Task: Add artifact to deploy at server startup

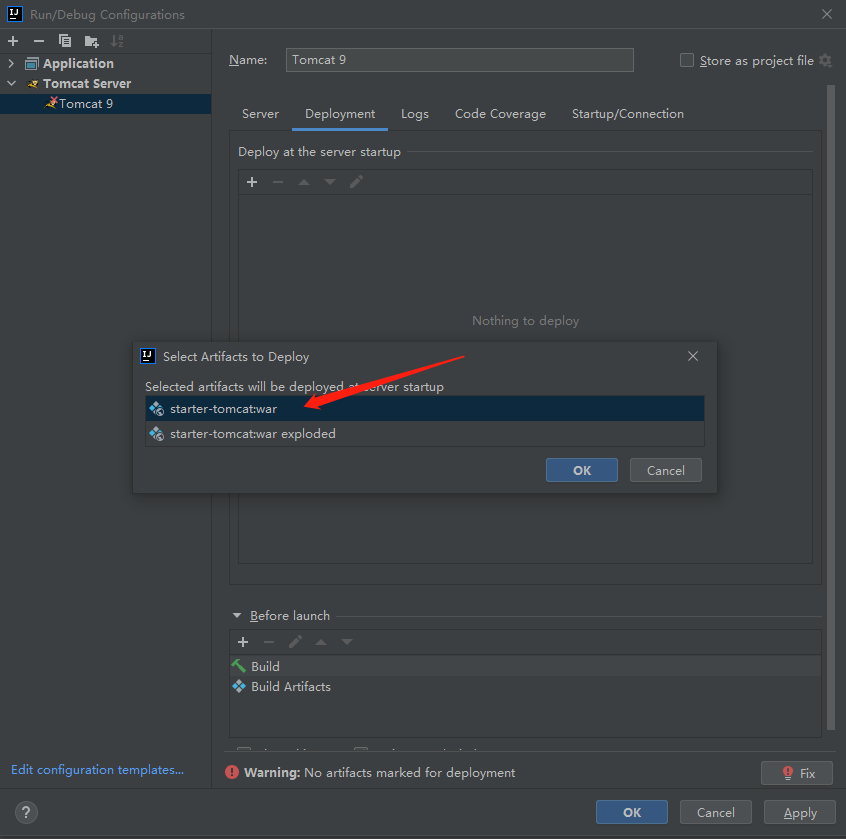Action: 252,182
